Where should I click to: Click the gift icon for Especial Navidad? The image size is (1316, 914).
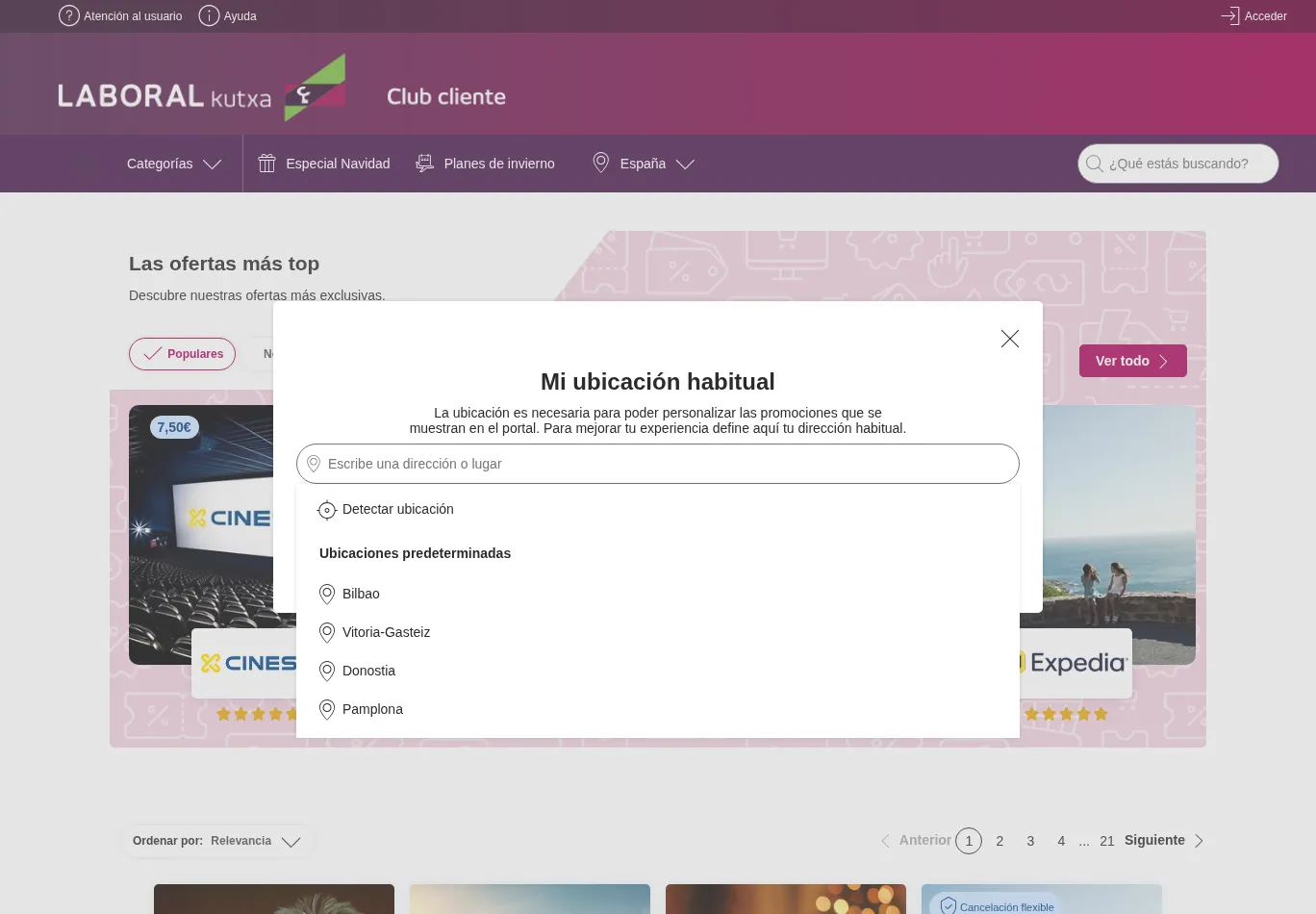(267, 164)
